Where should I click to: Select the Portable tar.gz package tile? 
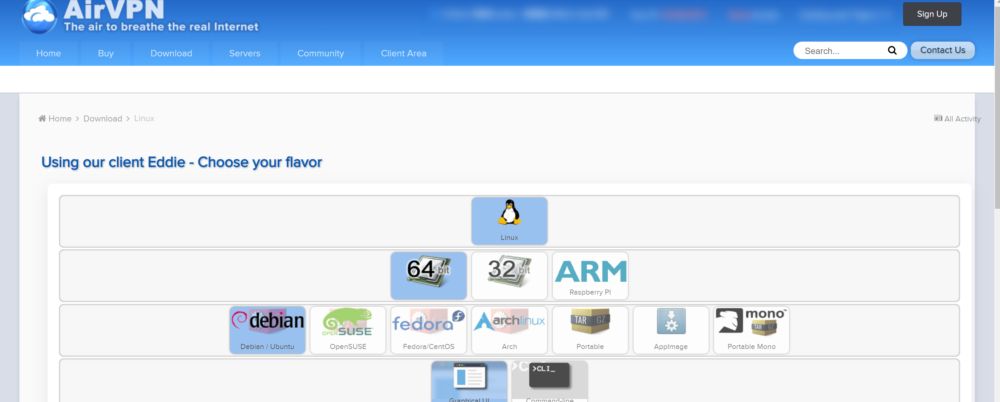click(x=590, y=330)
